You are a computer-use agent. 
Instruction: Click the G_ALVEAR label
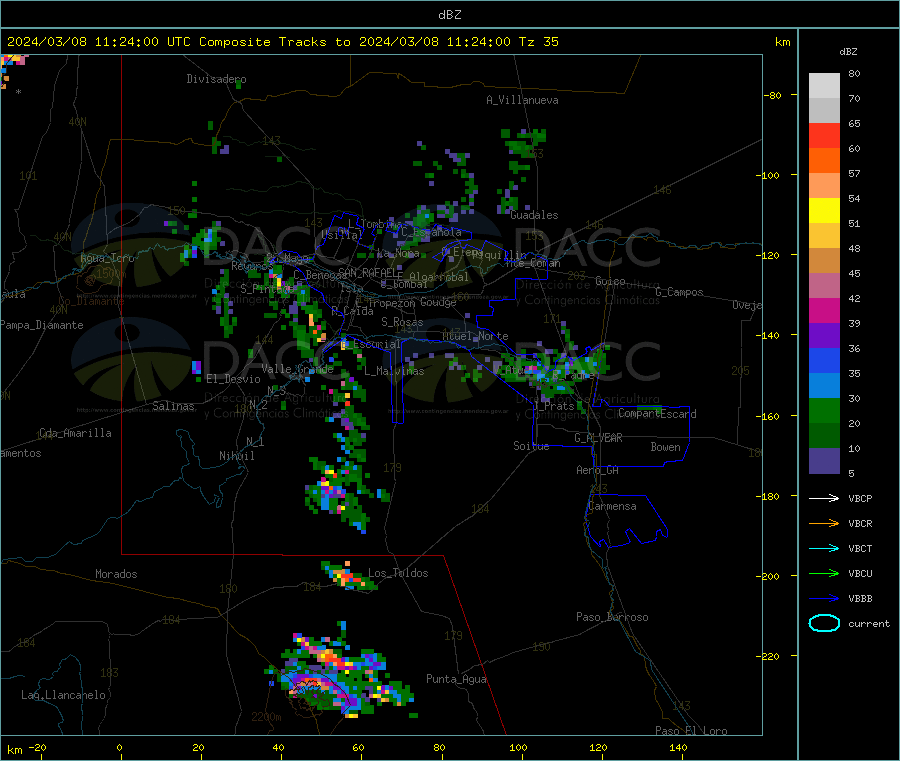[598, 438]
